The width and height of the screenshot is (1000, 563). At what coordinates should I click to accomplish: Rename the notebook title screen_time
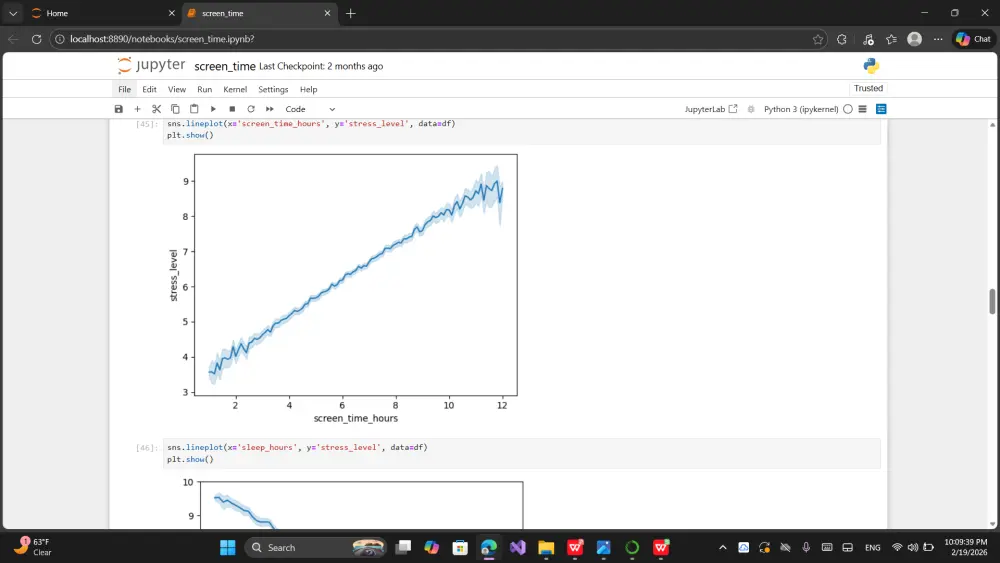(x=224, y=66)
